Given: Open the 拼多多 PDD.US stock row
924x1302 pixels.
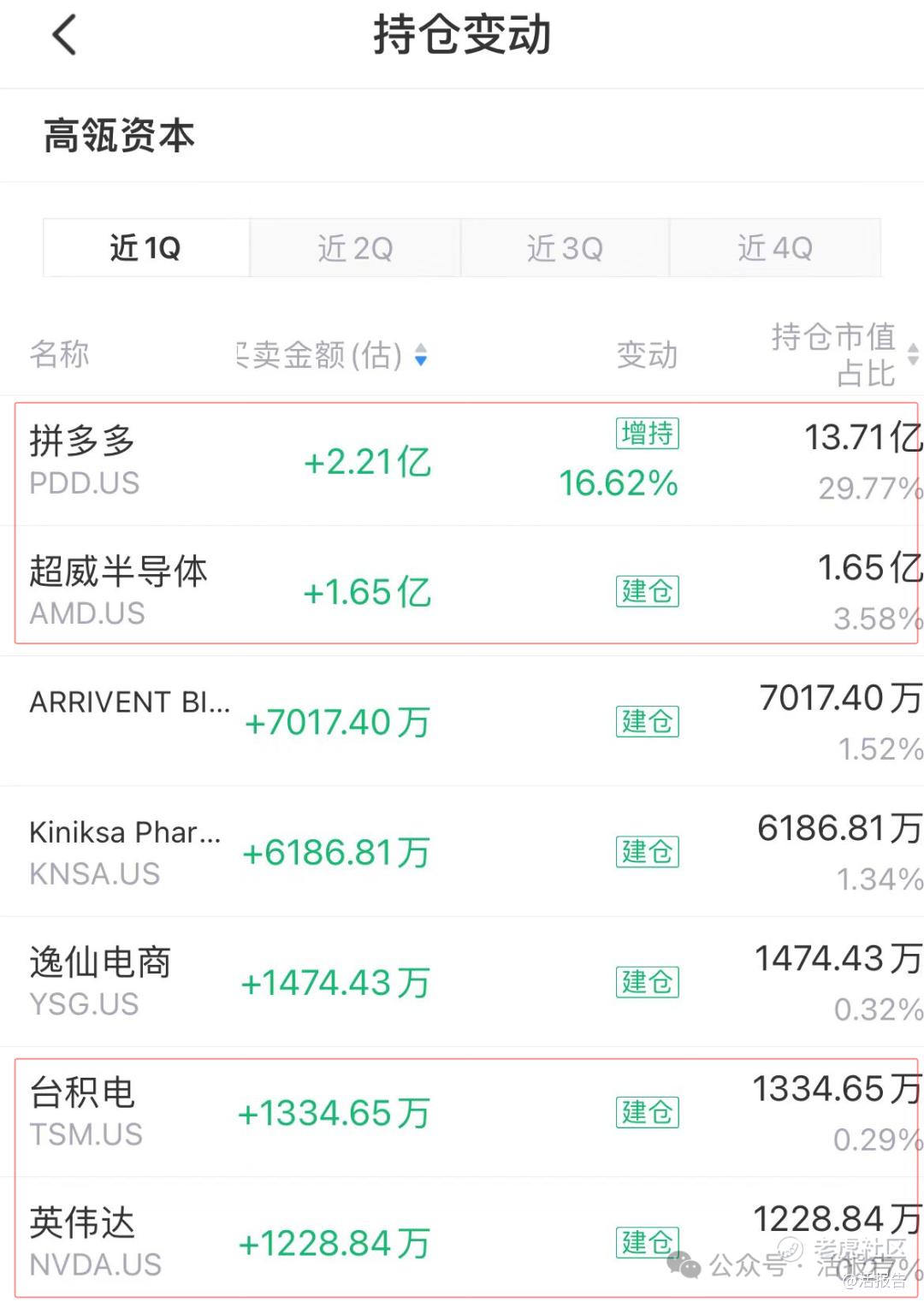Looking at the screenshot, I should [x=462, y=461].
